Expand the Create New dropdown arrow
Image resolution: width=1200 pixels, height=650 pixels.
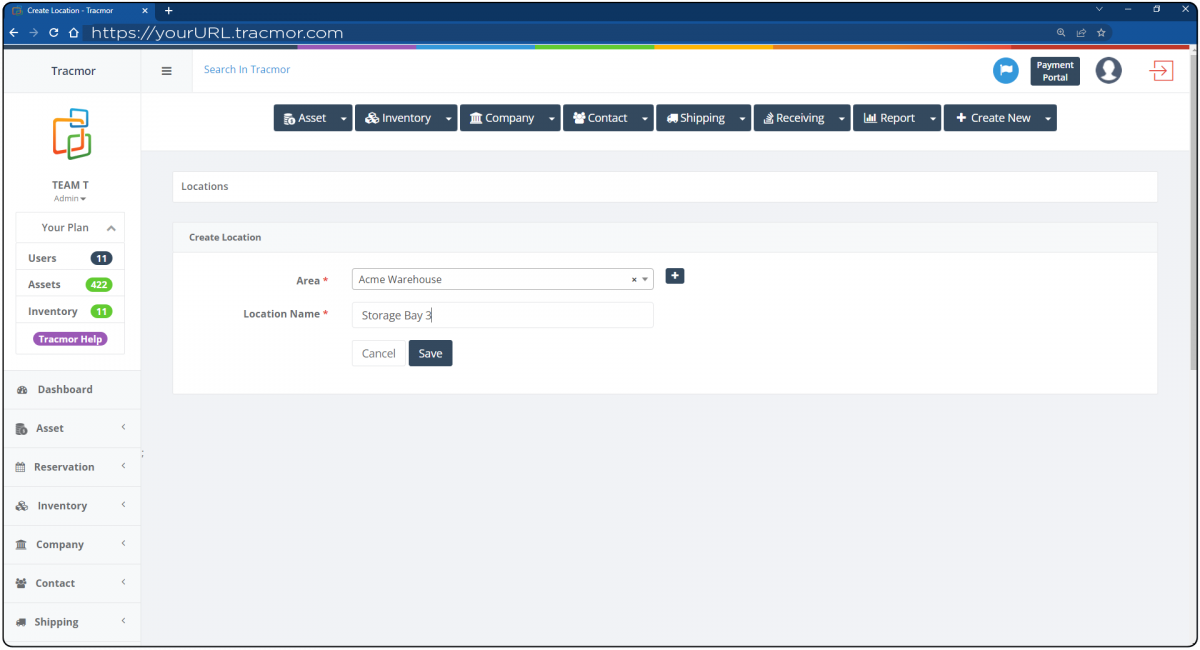1047,117
